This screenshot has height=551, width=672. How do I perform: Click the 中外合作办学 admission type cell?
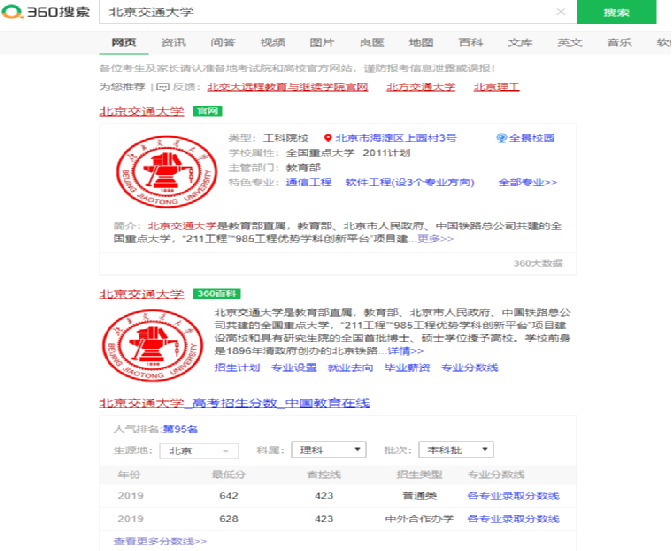419,519
